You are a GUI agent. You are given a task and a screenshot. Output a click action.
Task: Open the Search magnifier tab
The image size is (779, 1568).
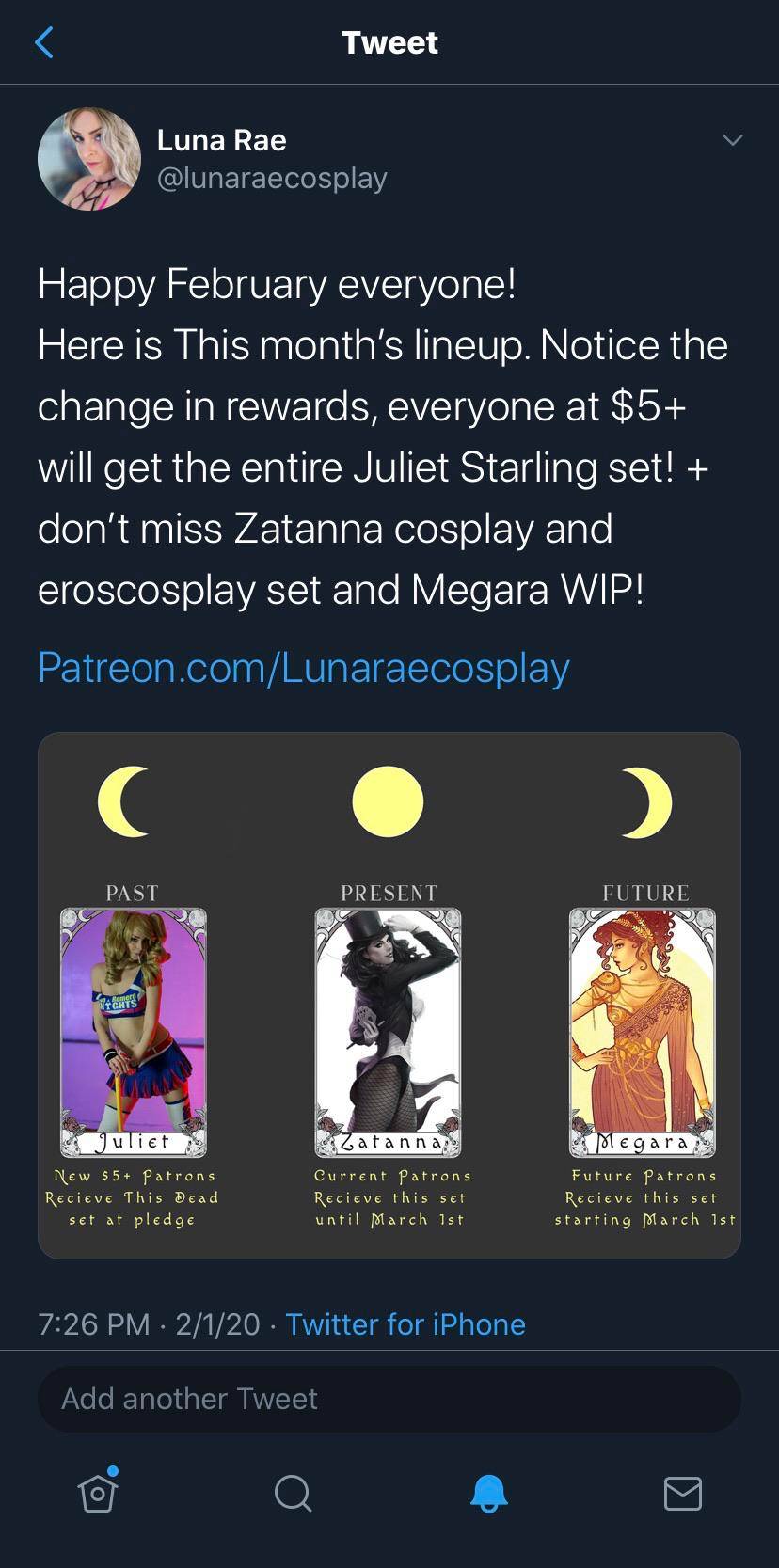[x=293, y=1493]
